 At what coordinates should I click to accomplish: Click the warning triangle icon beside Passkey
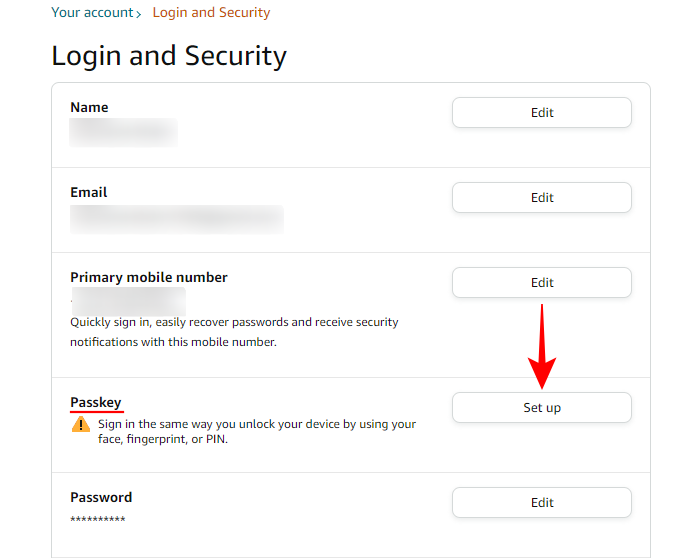[x=80, y=424]
